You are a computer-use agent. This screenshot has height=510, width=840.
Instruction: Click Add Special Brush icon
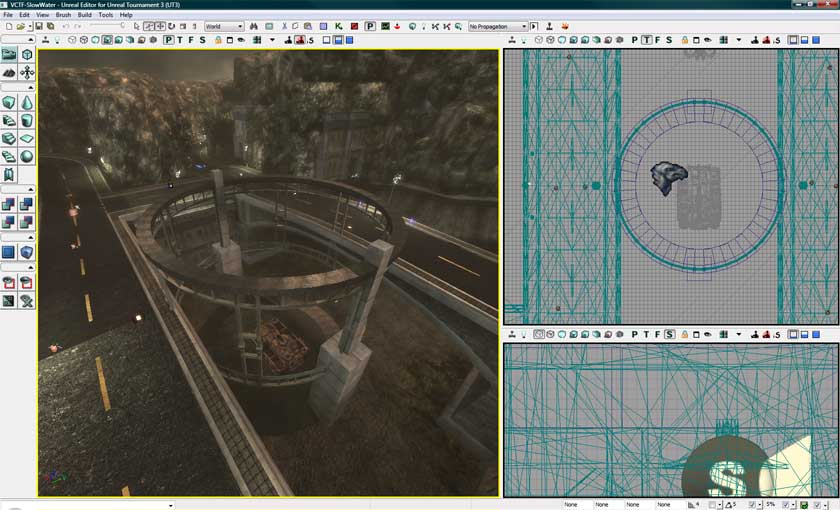(x=9, y=252)
